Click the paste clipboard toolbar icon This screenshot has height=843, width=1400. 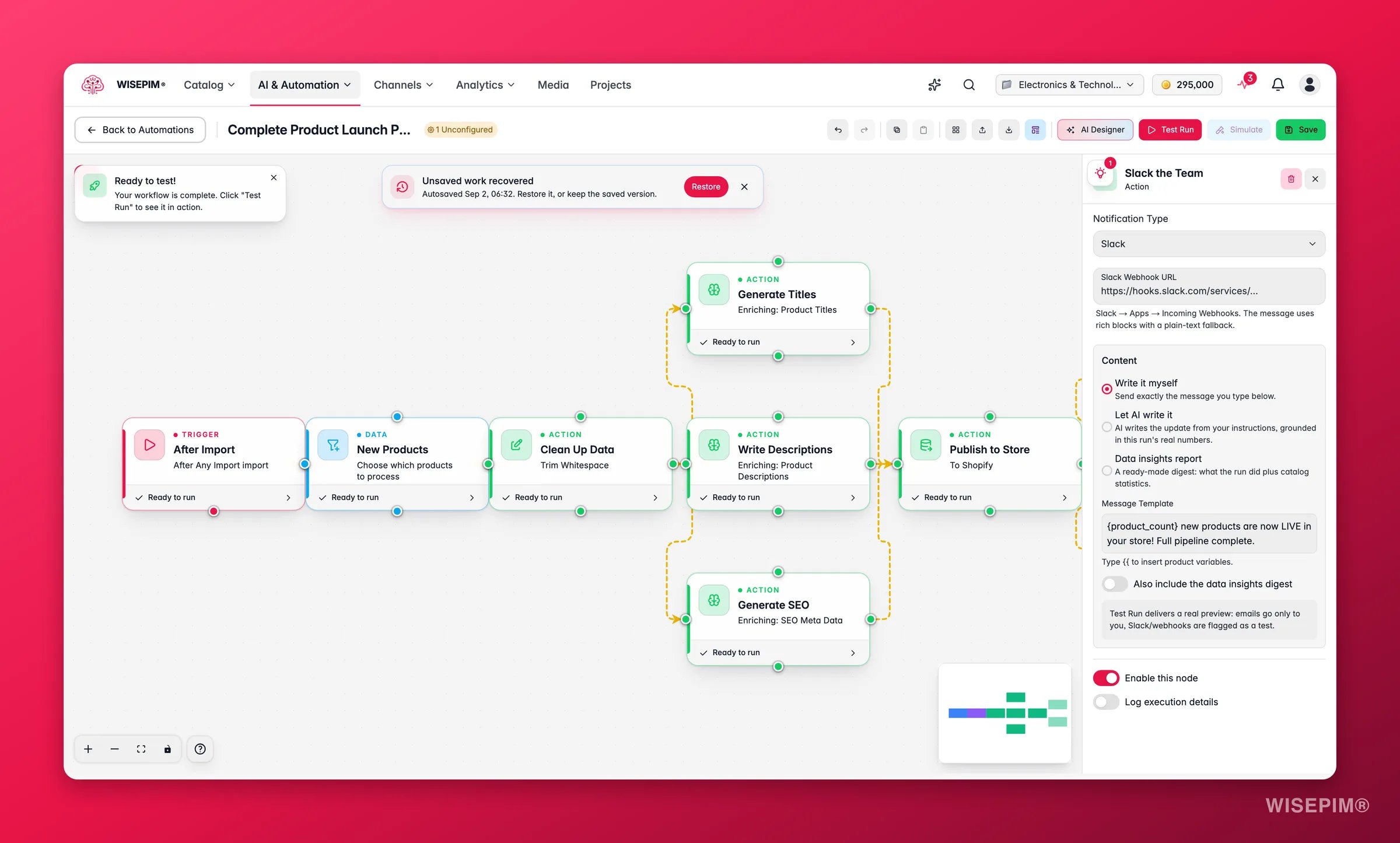click(x=923, y=130)
